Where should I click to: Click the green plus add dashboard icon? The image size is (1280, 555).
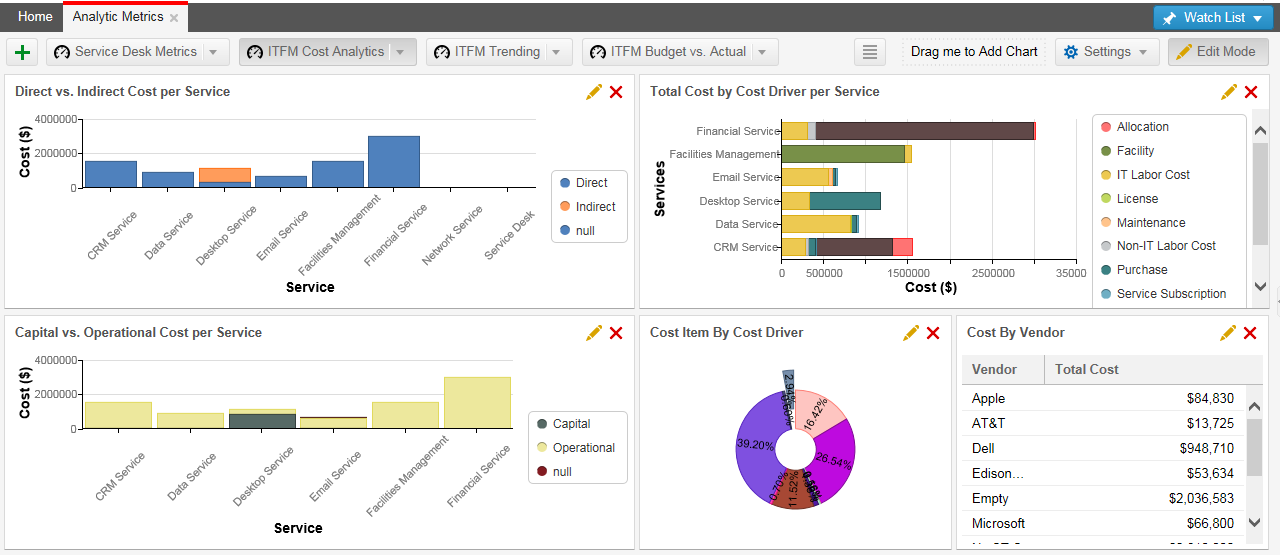[x=23, y=52]
